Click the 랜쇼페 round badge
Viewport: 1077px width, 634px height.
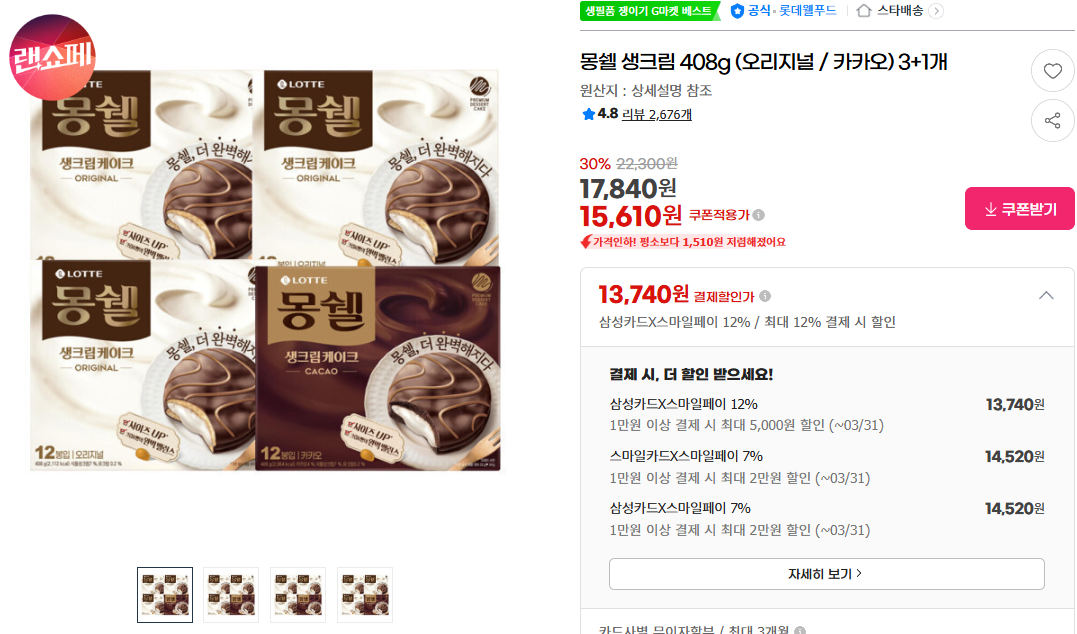(52, 57)
